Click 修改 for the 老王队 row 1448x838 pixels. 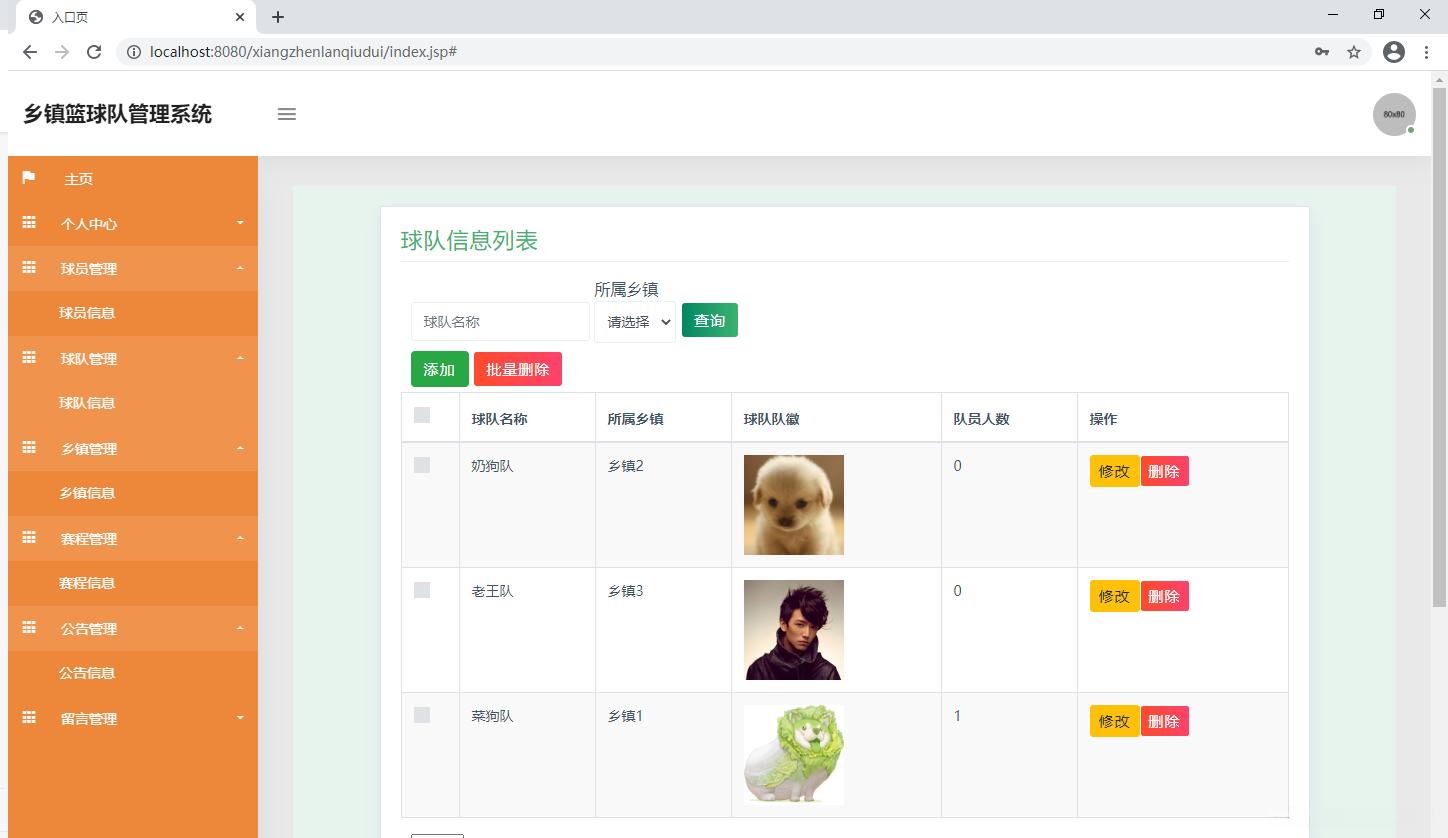pos(1114,596)
